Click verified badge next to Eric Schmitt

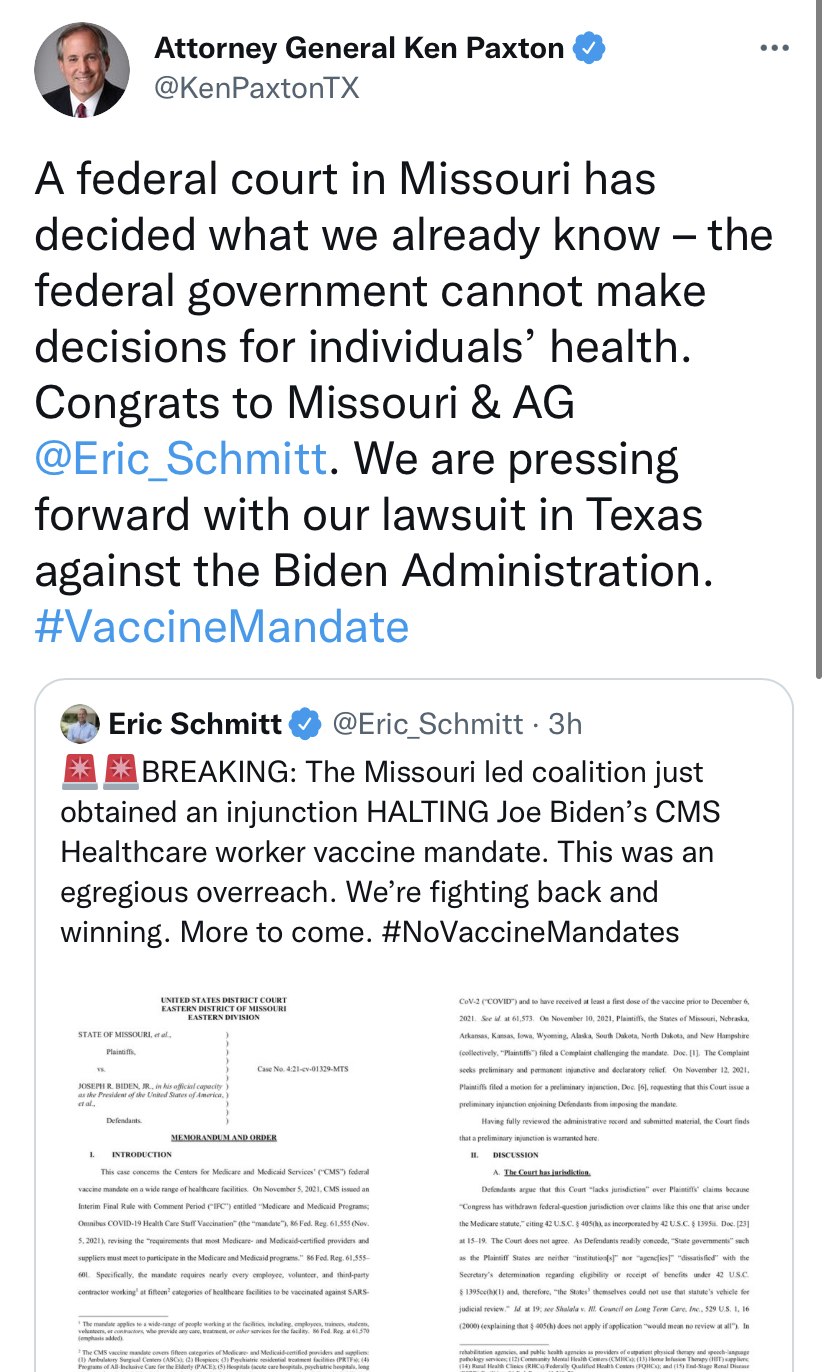pyautogui.click(x=305, y=723)
